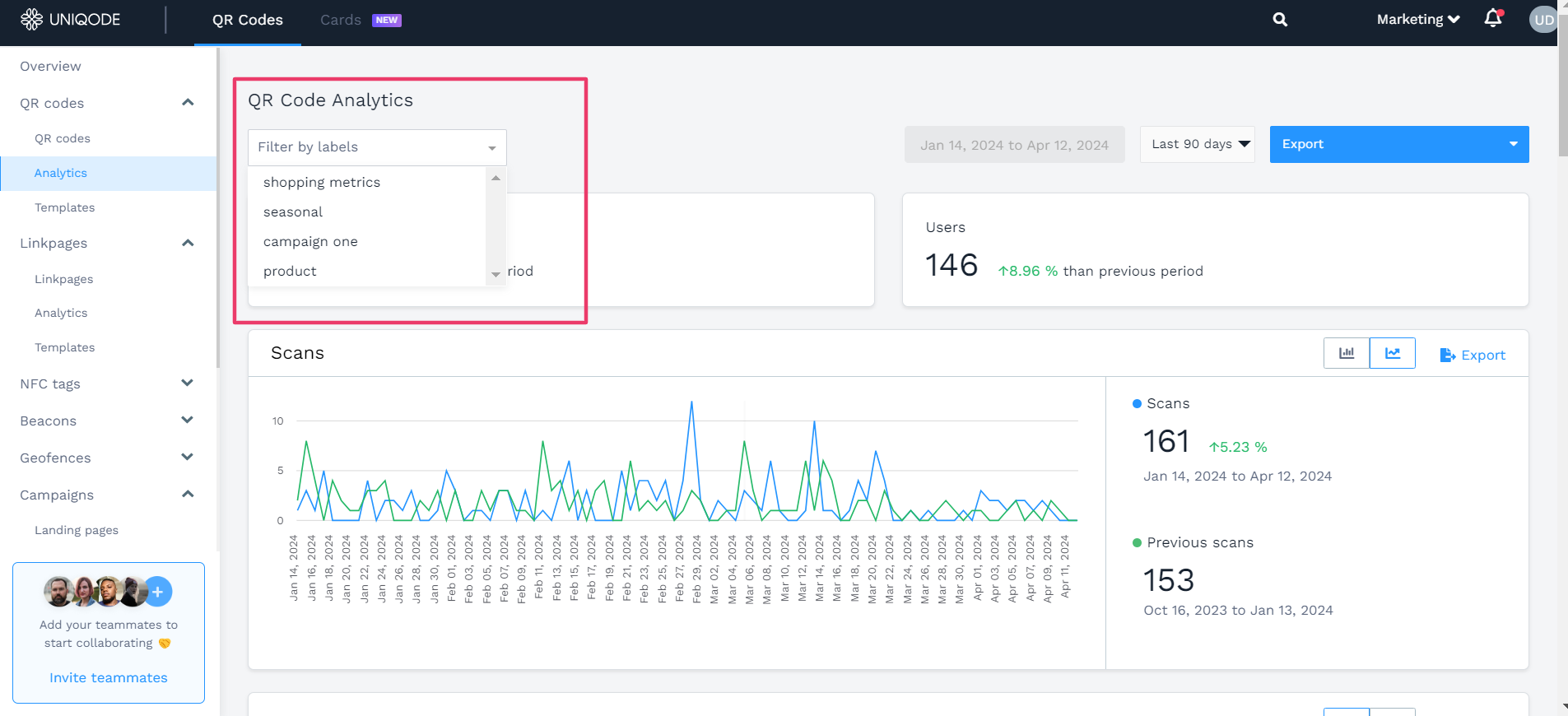Screen dimensions: 1568x716
Task: Click the 8.96 % users change
Action: click(x=1028, y=271)
